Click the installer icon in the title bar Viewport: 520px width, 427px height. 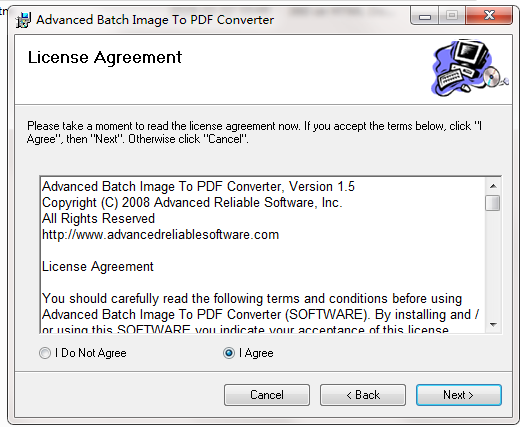[x=23, y=20]
